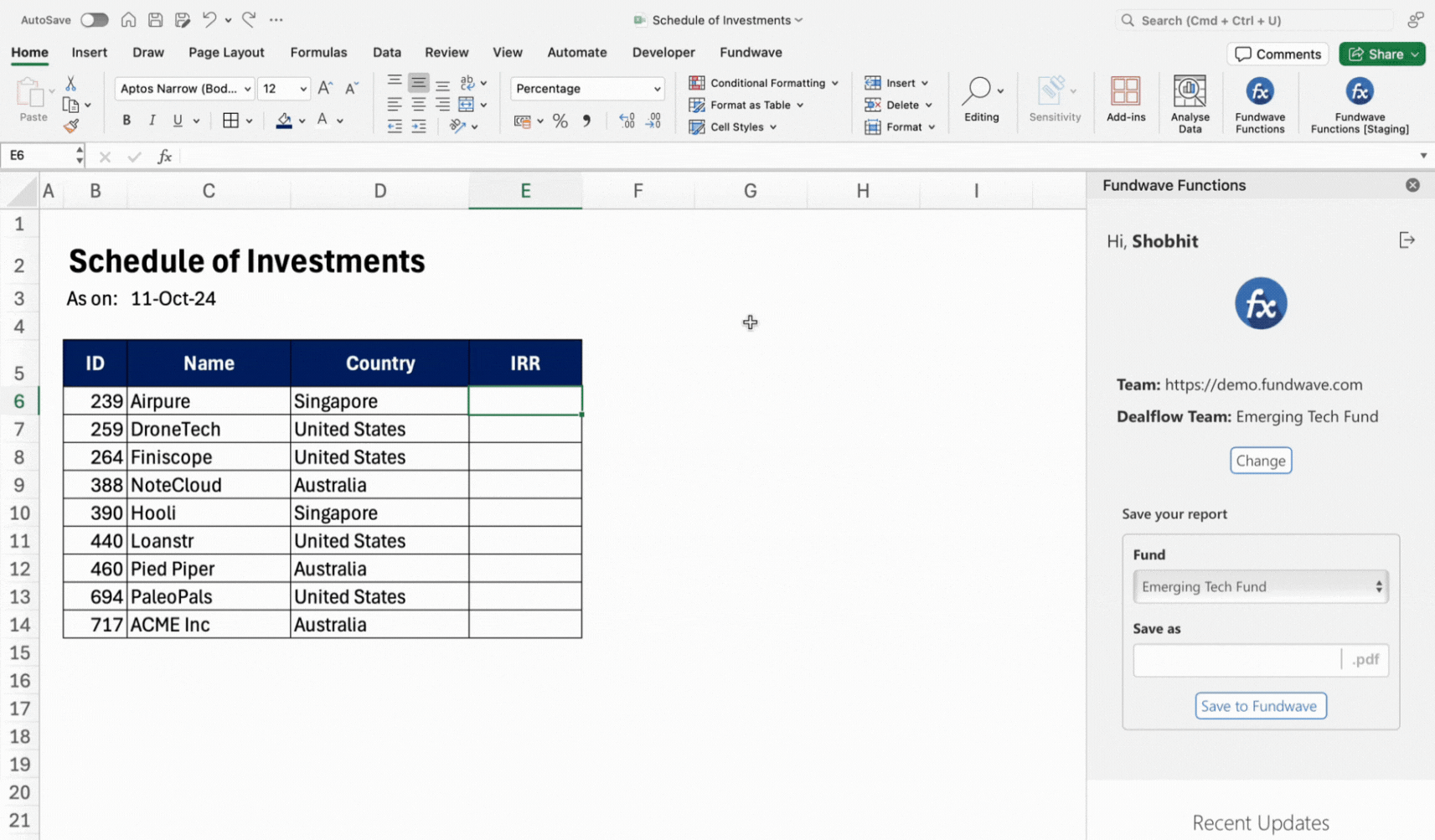Click Increase Decimal icon
This screenshot has height=840, width=1435.
coord(627,121)
